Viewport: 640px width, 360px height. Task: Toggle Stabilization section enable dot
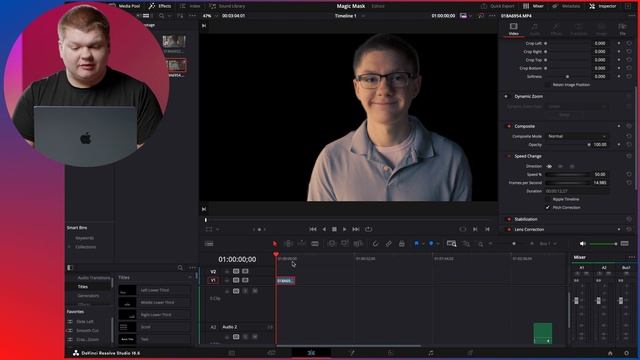509,219
